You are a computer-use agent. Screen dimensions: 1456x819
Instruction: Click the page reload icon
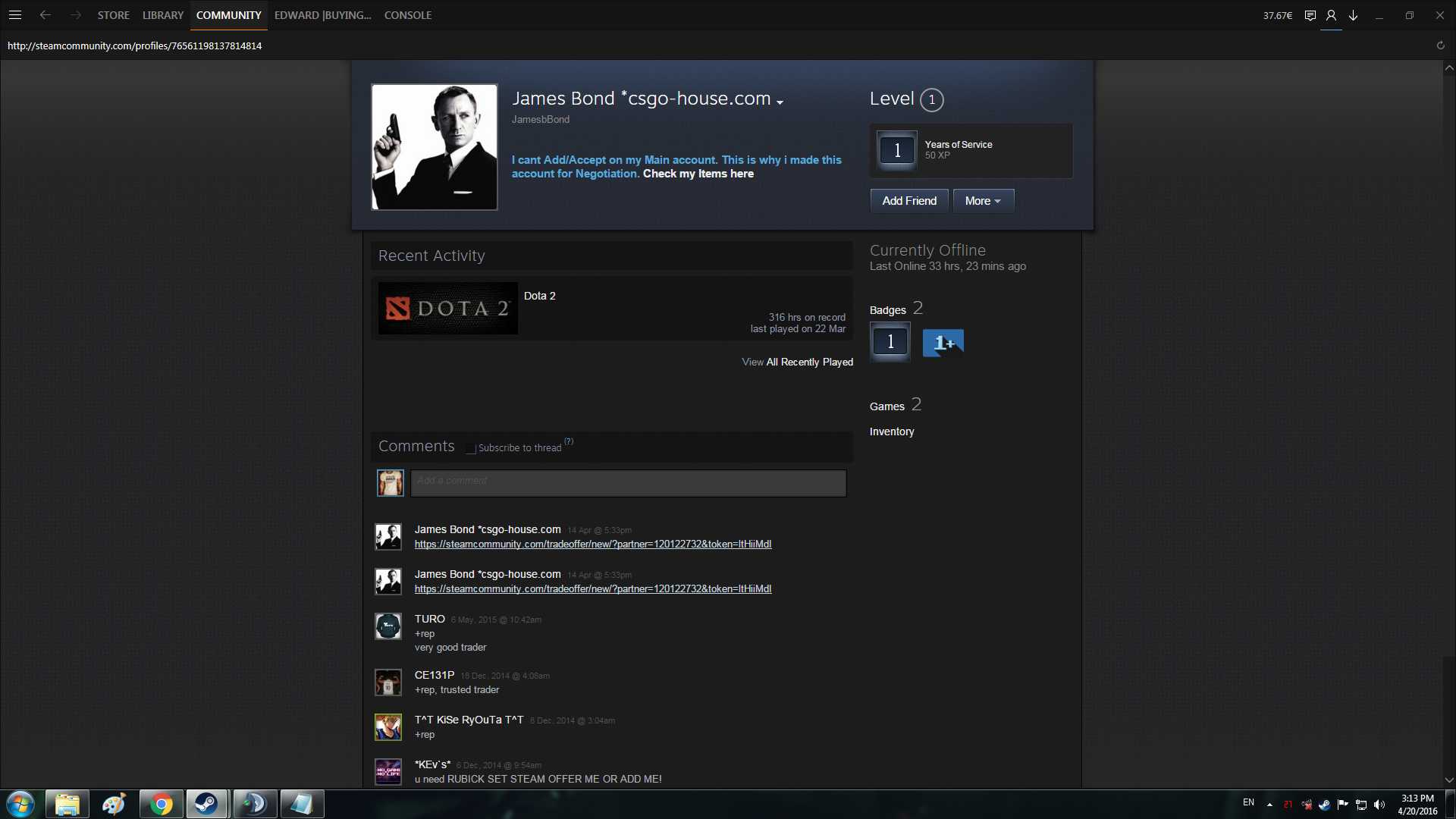pyautogui.click(x=1440, y=45)
